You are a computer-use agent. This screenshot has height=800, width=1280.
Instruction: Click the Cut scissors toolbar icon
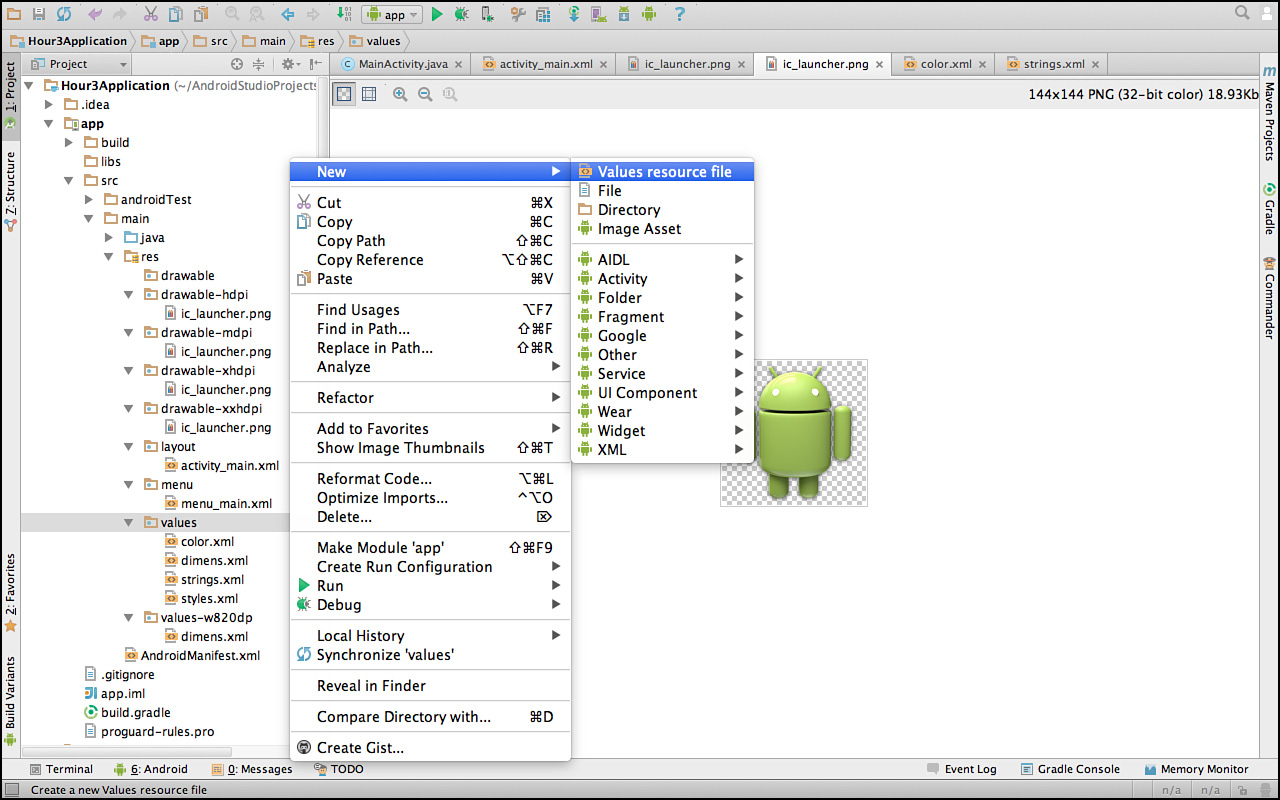pos(150,14)
